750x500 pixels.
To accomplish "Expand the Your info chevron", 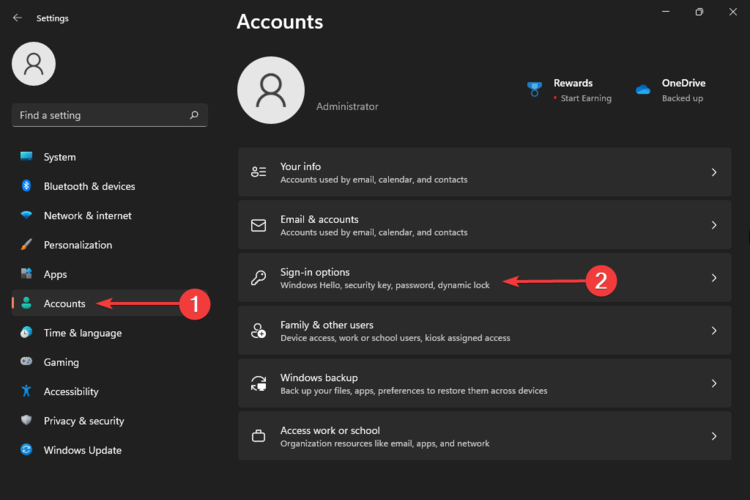I will (x=714, y=173).
